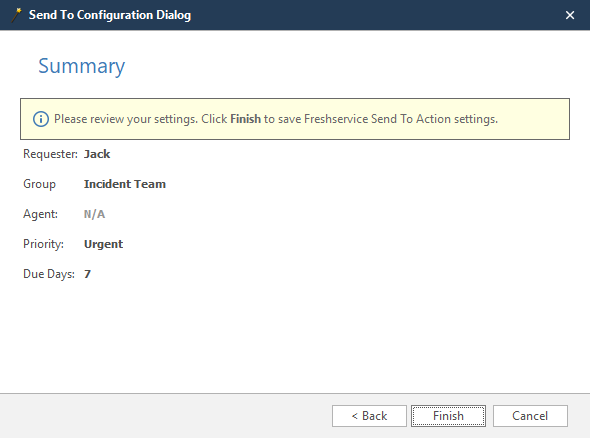
Task: Click the blue info icon in banner
Action: click(x=41, y=119)
